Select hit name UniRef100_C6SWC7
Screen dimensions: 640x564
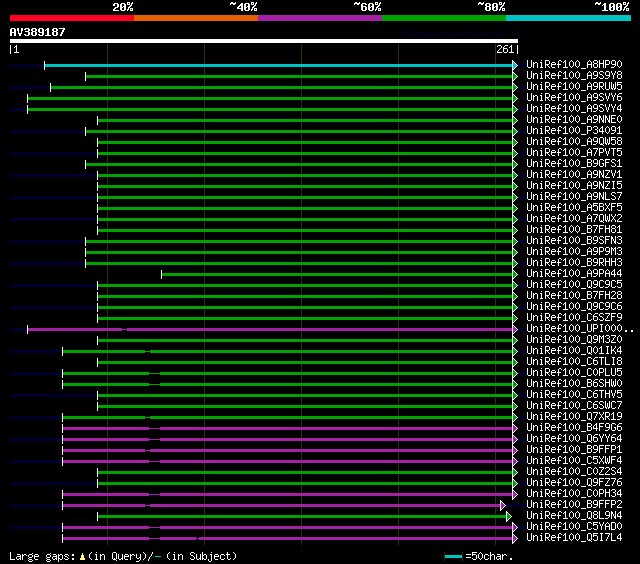(574, 406)
